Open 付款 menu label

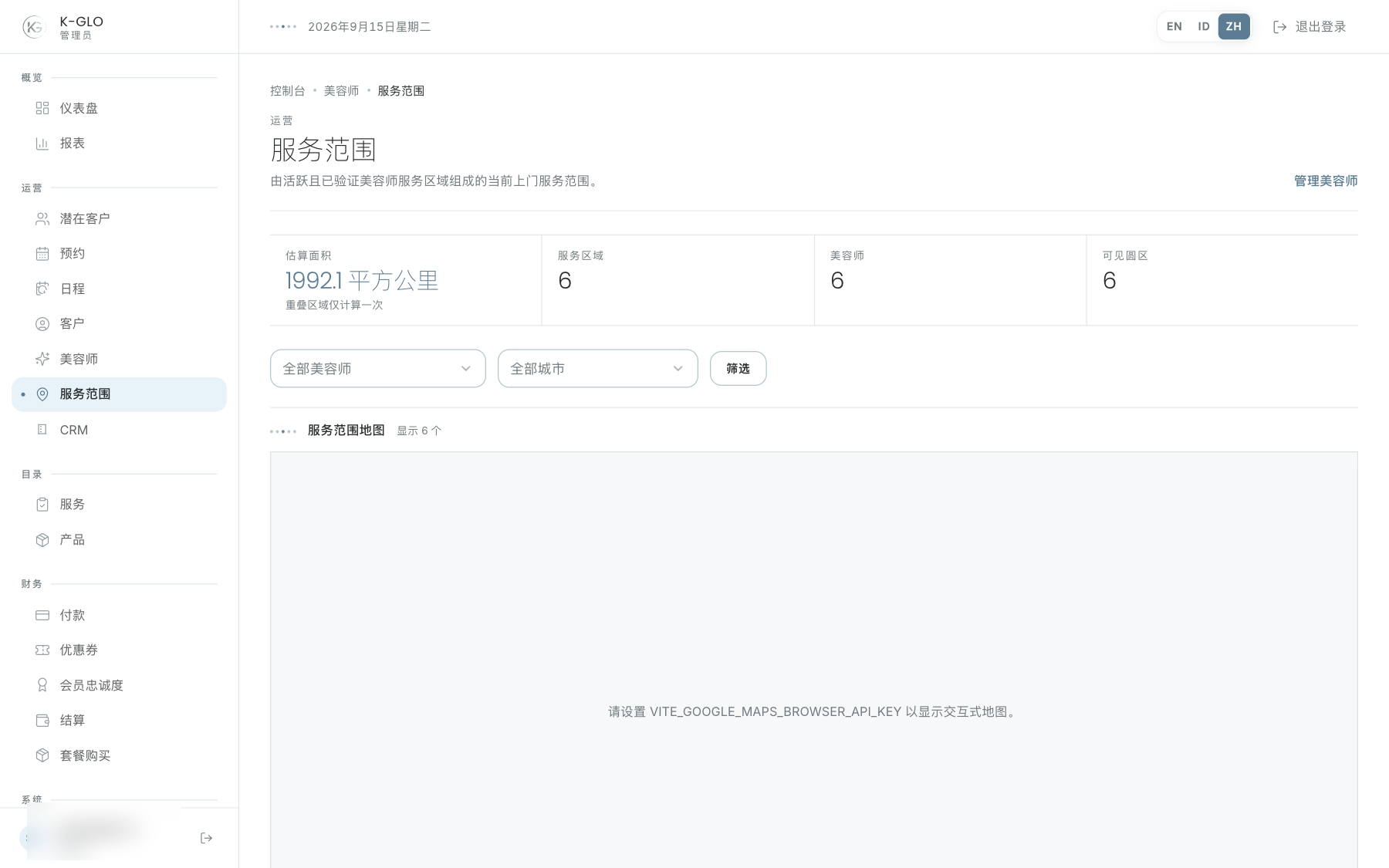click(73, 616)
